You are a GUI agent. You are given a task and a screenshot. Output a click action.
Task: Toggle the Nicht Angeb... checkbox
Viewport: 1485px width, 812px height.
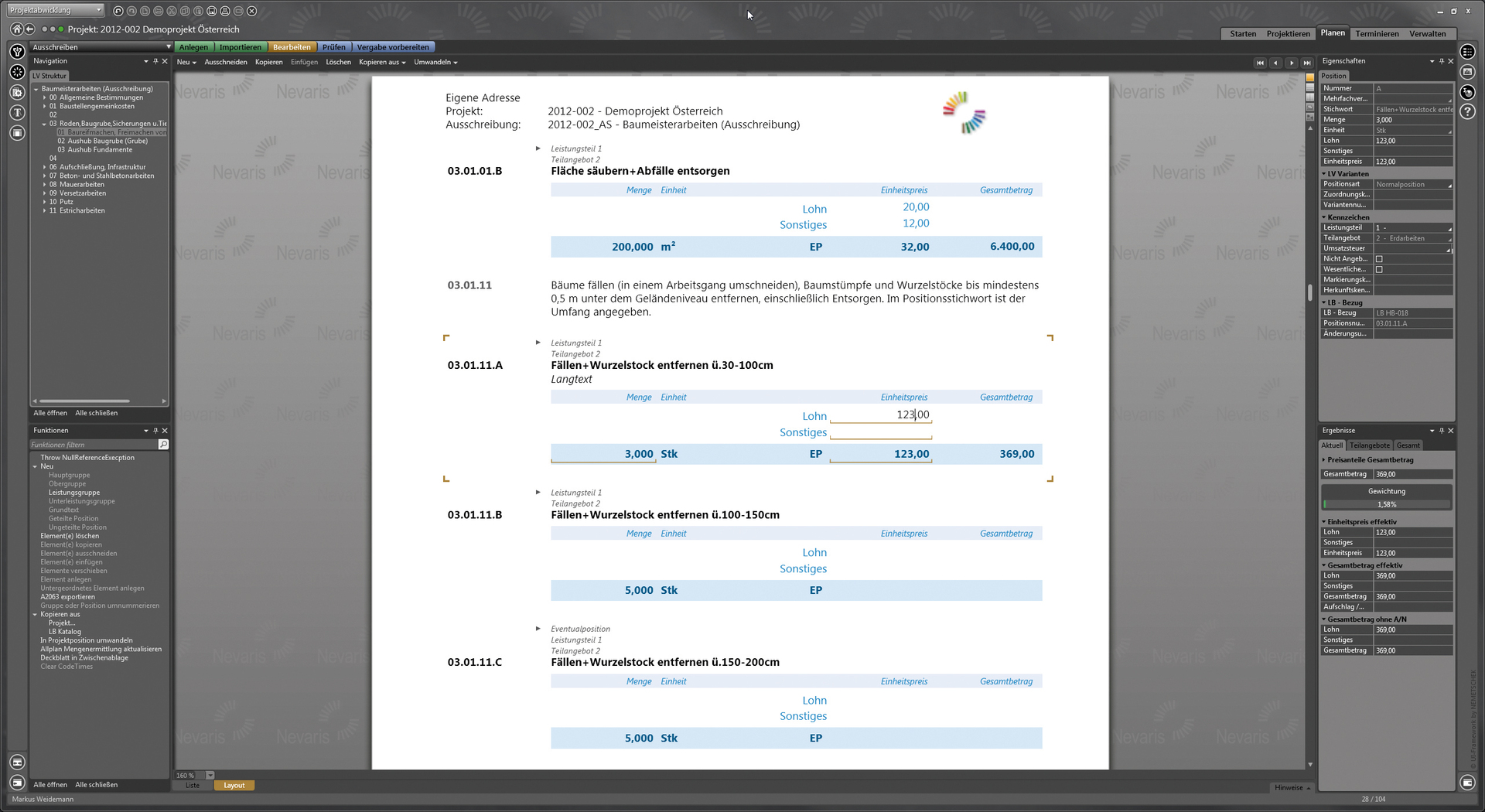[x=1379, y=259]
